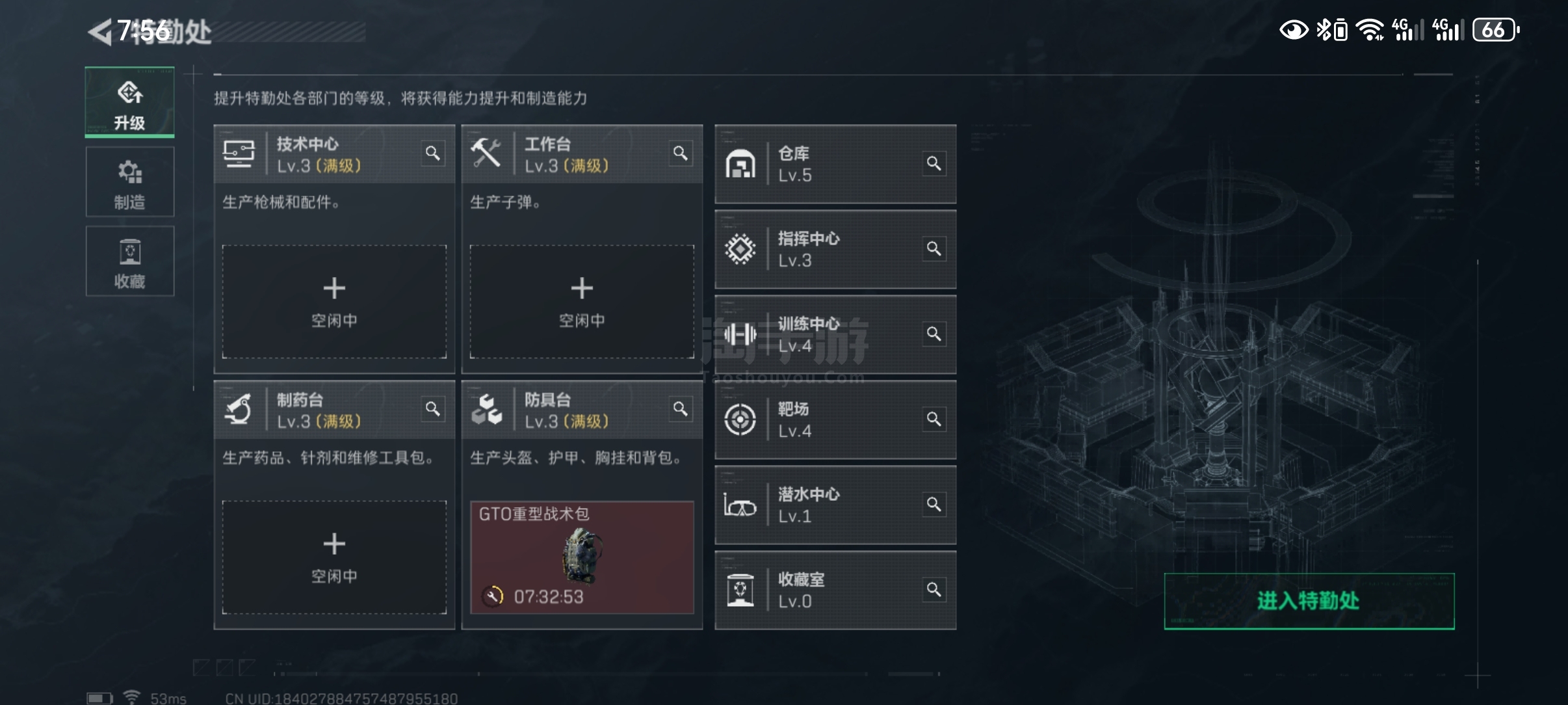
Task: Open the 收藏室 Lv.0 entry
Action: pyautogui.click(x=835, y=590)
